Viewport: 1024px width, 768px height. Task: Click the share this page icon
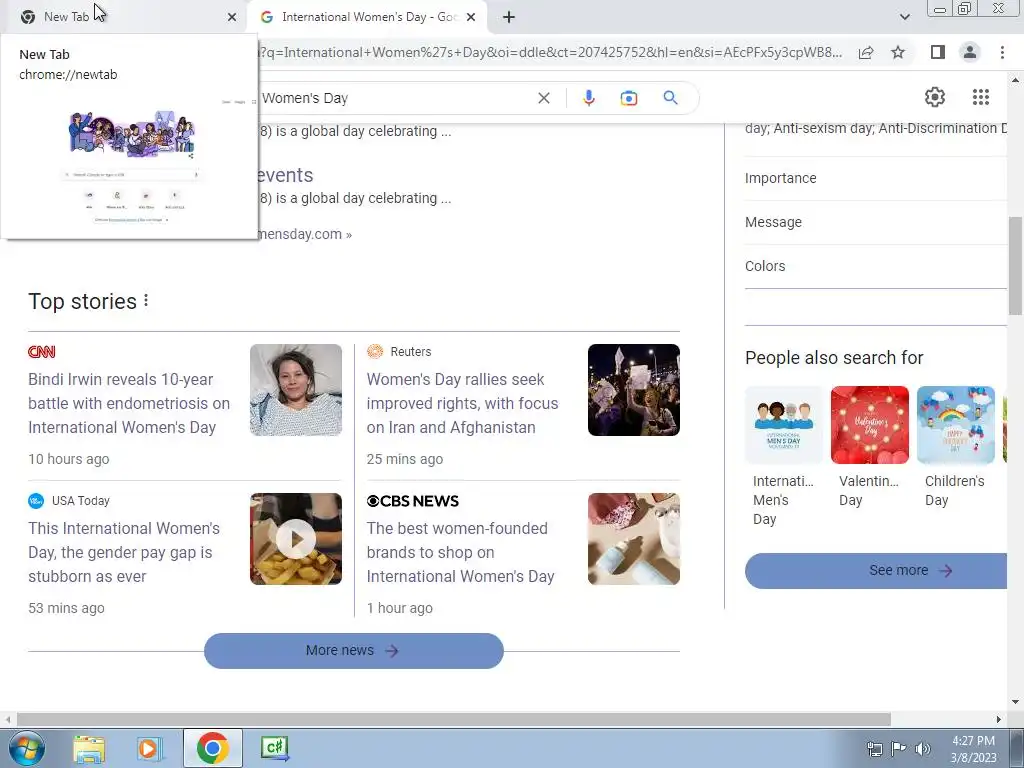866,52
